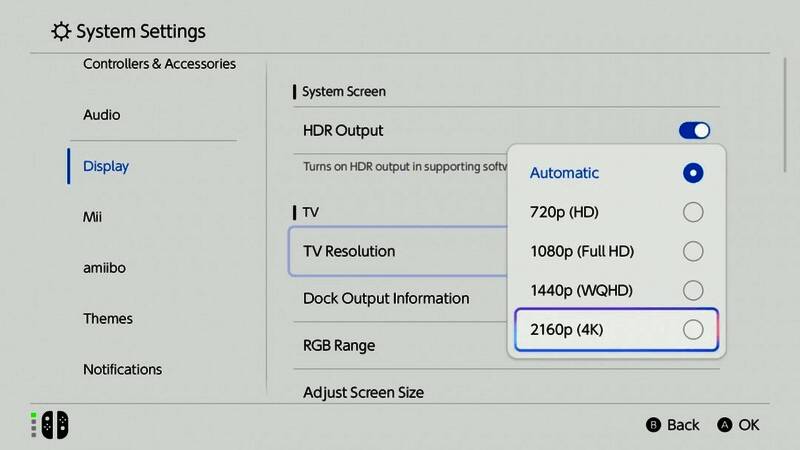Pick the 1440p (WQHD) radio option

click(692, 290)
